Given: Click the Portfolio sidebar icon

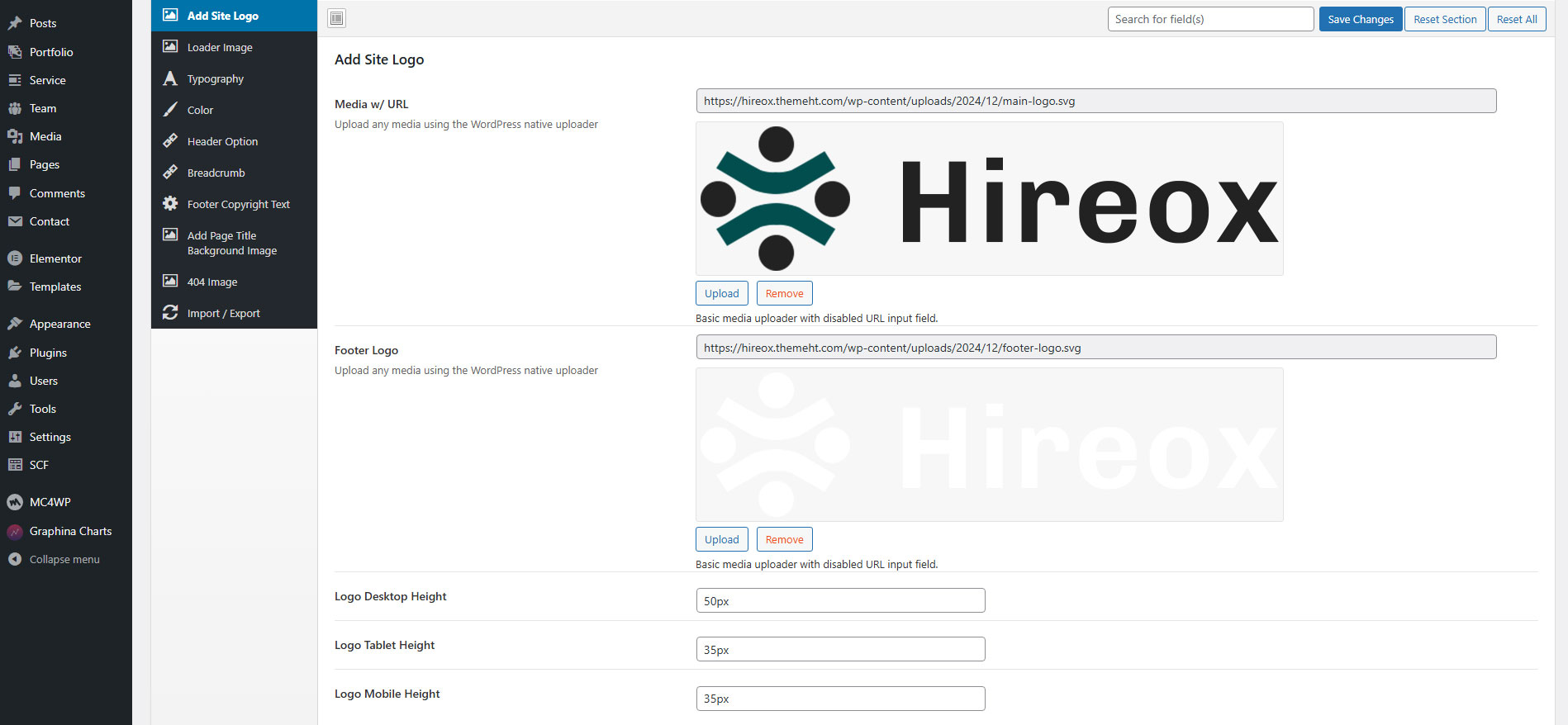Looking at the screenshot, I should pos(15,52).
